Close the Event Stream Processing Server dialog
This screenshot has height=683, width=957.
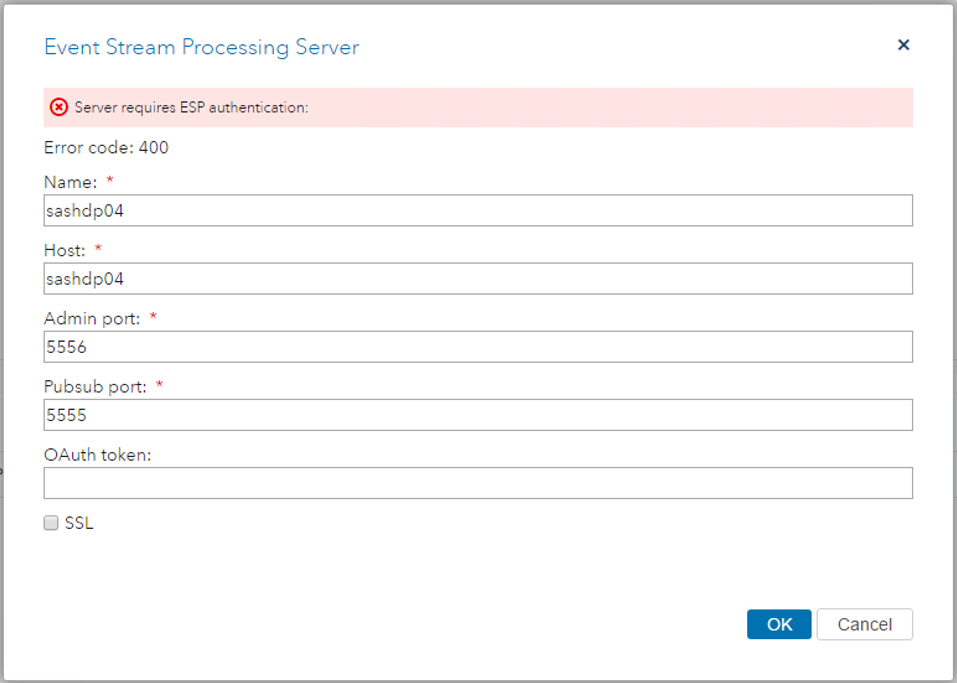click(903, 44)
